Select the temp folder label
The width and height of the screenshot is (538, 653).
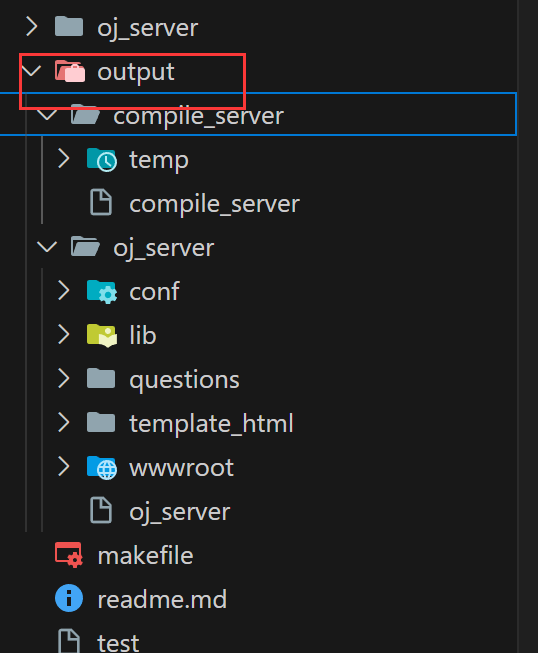click(x=159, y=161)
